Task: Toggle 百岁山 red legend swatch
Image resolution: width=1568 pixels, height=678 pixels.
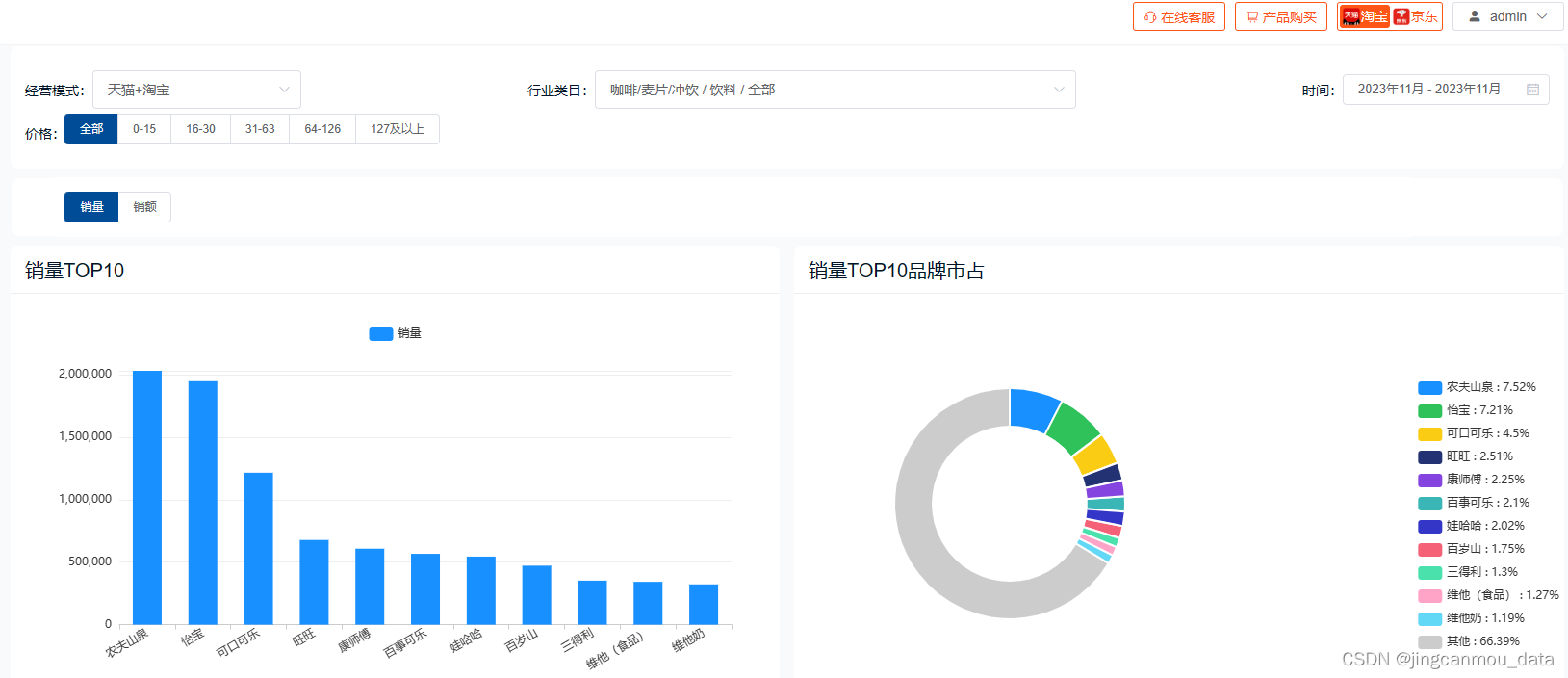Action: point(1429,549)
